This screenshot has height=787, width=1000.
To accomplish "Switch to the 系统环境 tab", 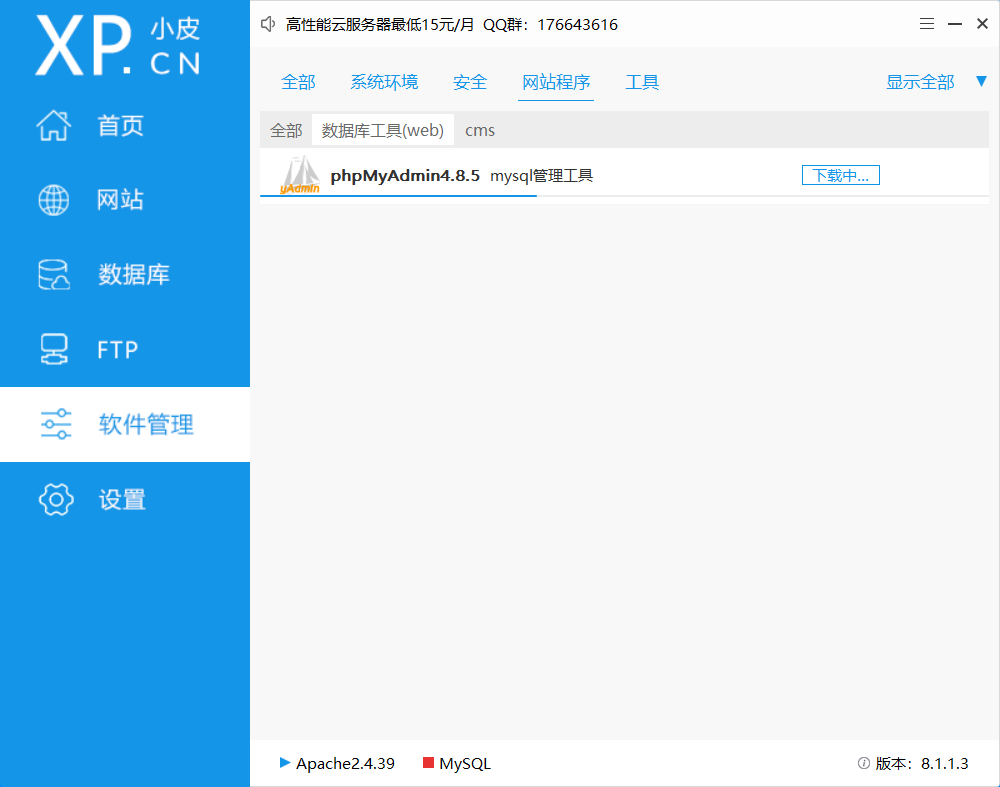I will pyautogui.click(x=384, y=82).
